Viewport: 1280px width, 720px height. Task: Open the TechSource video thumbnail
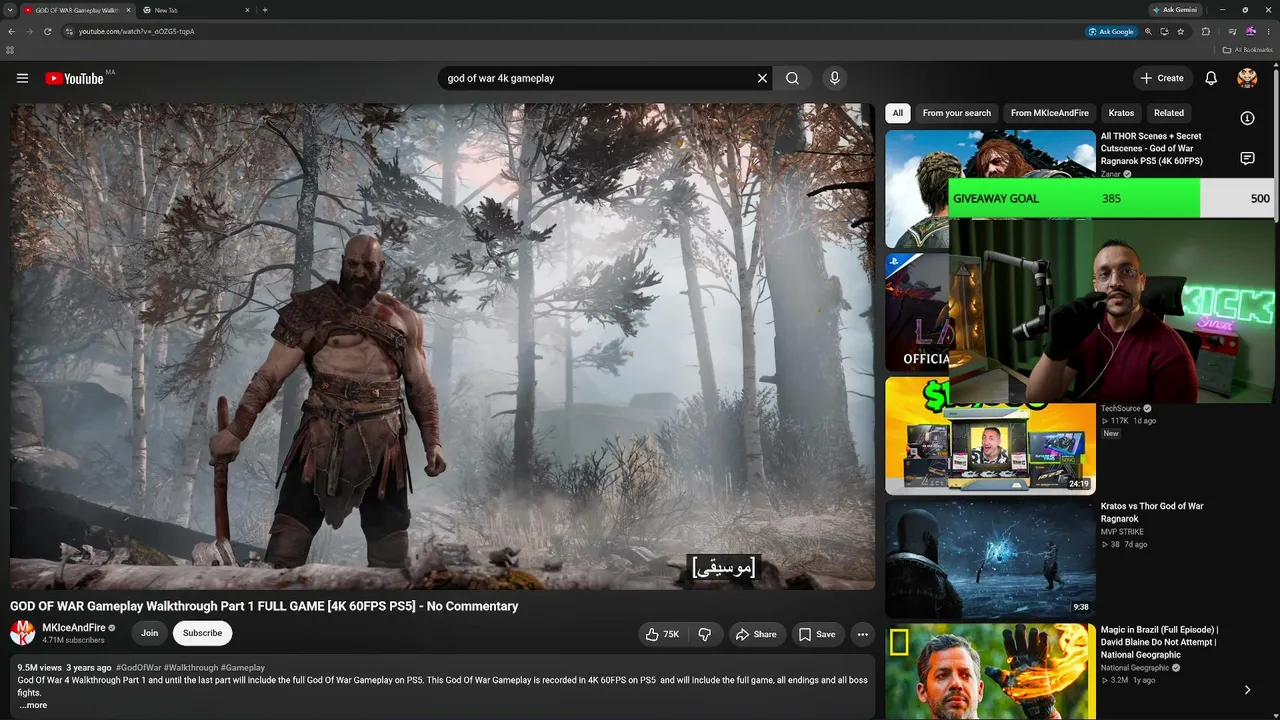990,436
